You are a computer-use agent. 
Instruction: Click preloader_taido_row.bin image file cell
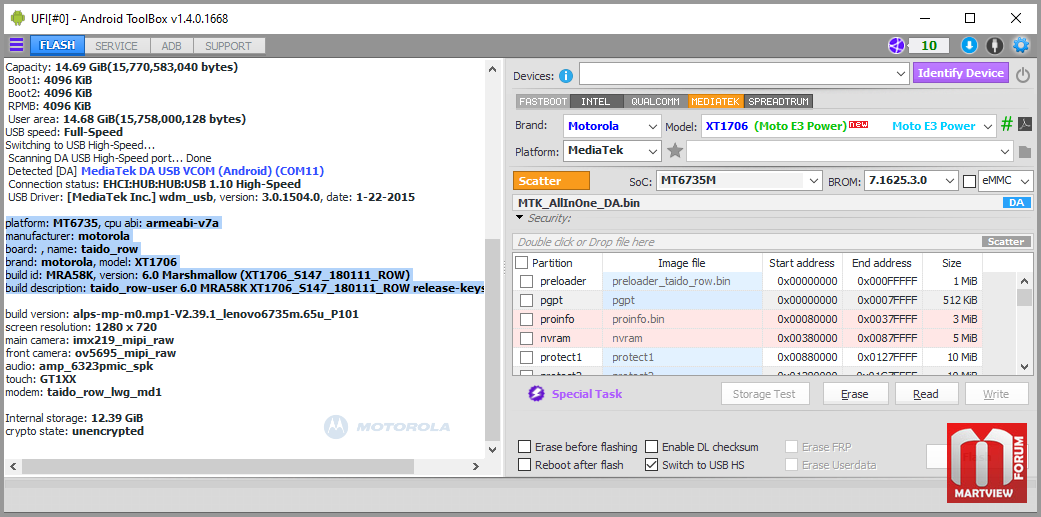click(x=682, y=281)
